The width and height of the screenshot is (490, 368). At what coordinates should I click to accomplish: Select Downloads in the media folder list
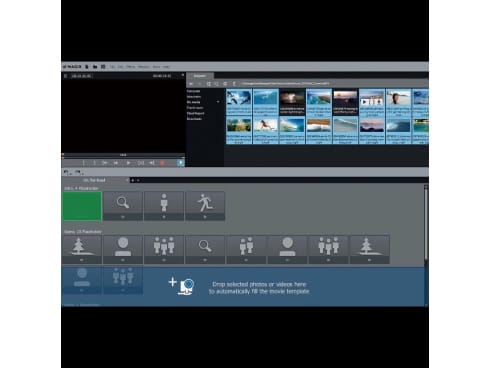(194, 119)
